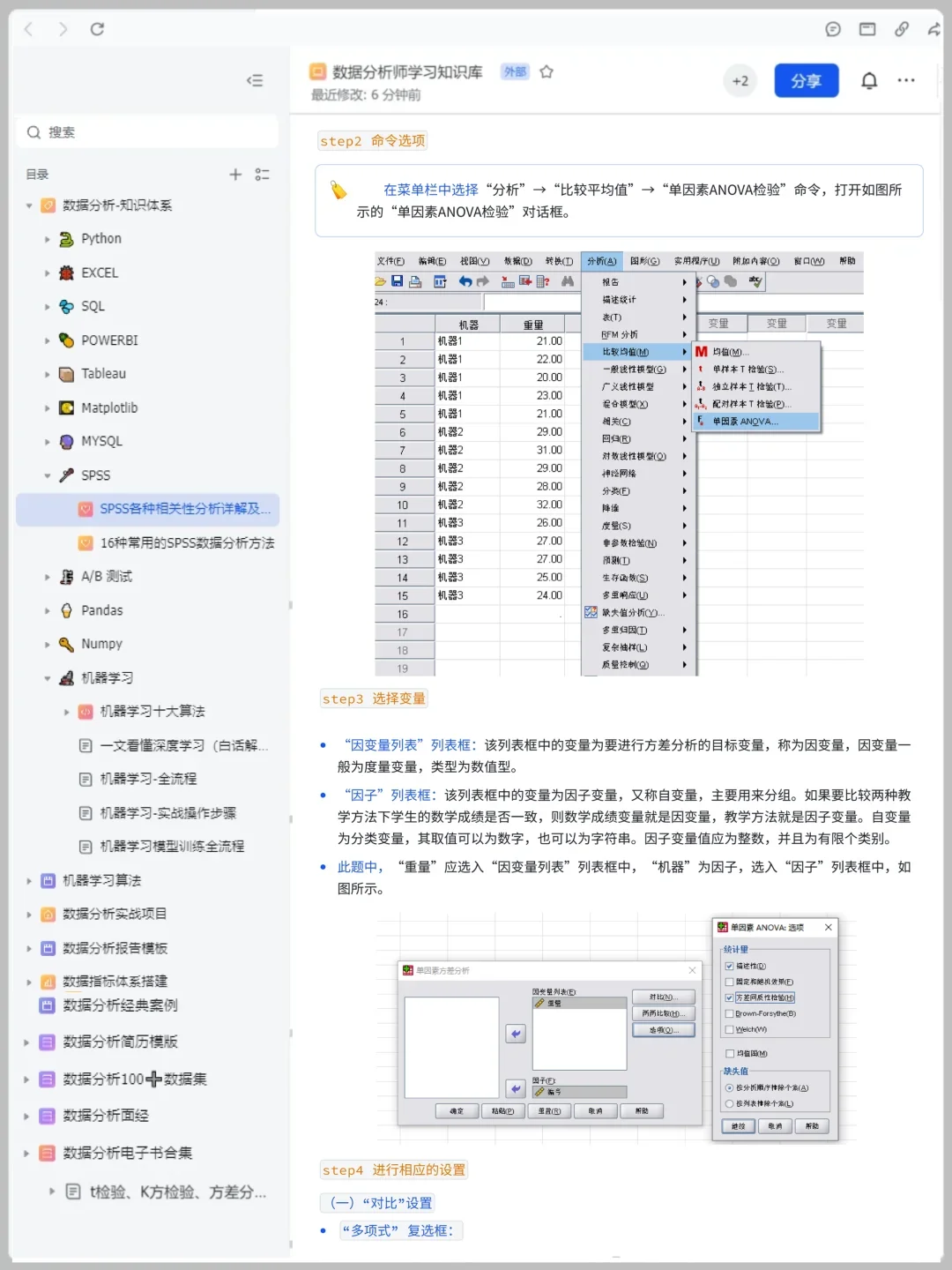Click inside the 搜索 search field
The image size is (952, 1270).
(147, 131)
